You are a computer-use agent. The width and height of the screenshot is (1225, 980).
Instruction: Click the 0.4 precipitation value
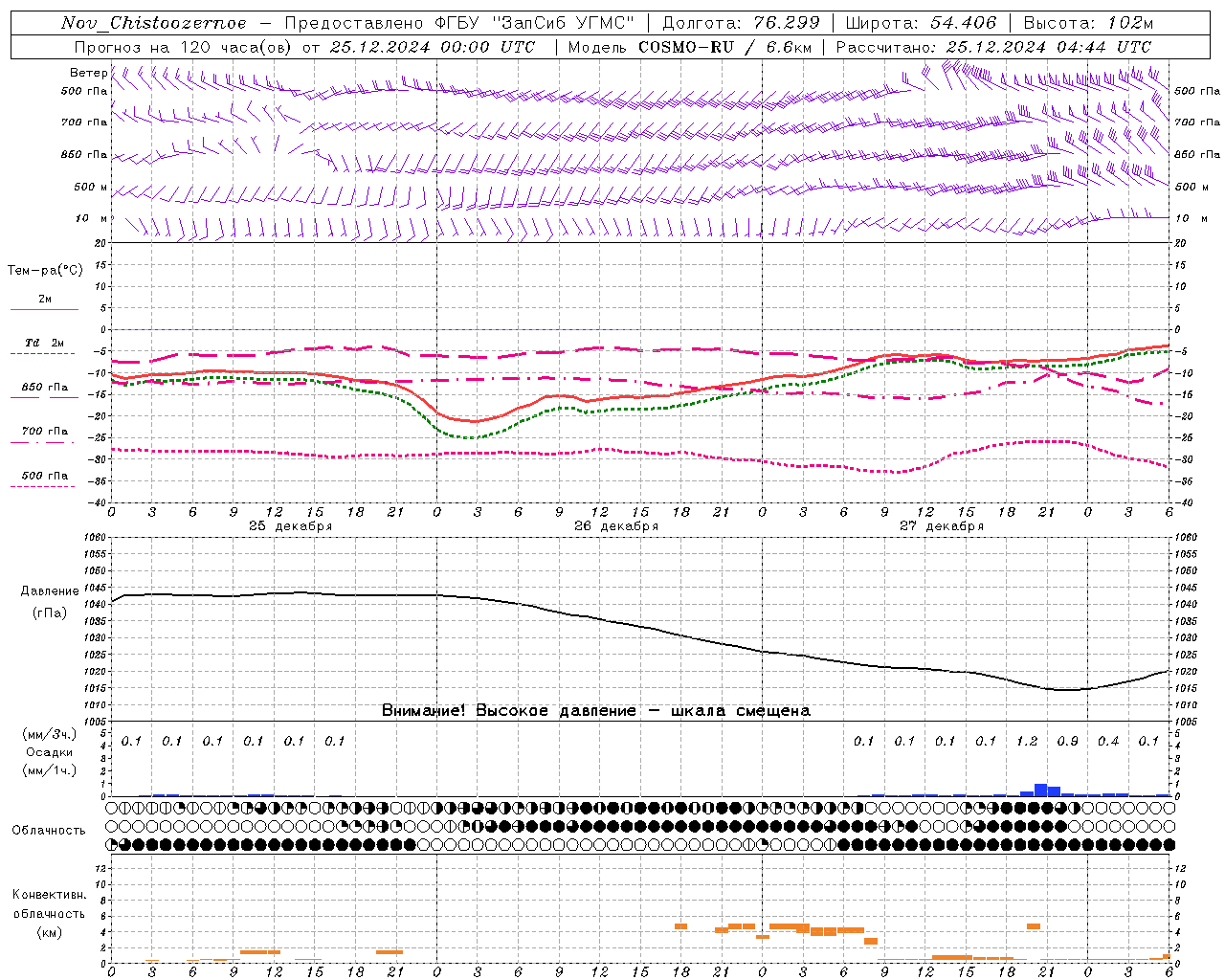point(1108,742)
